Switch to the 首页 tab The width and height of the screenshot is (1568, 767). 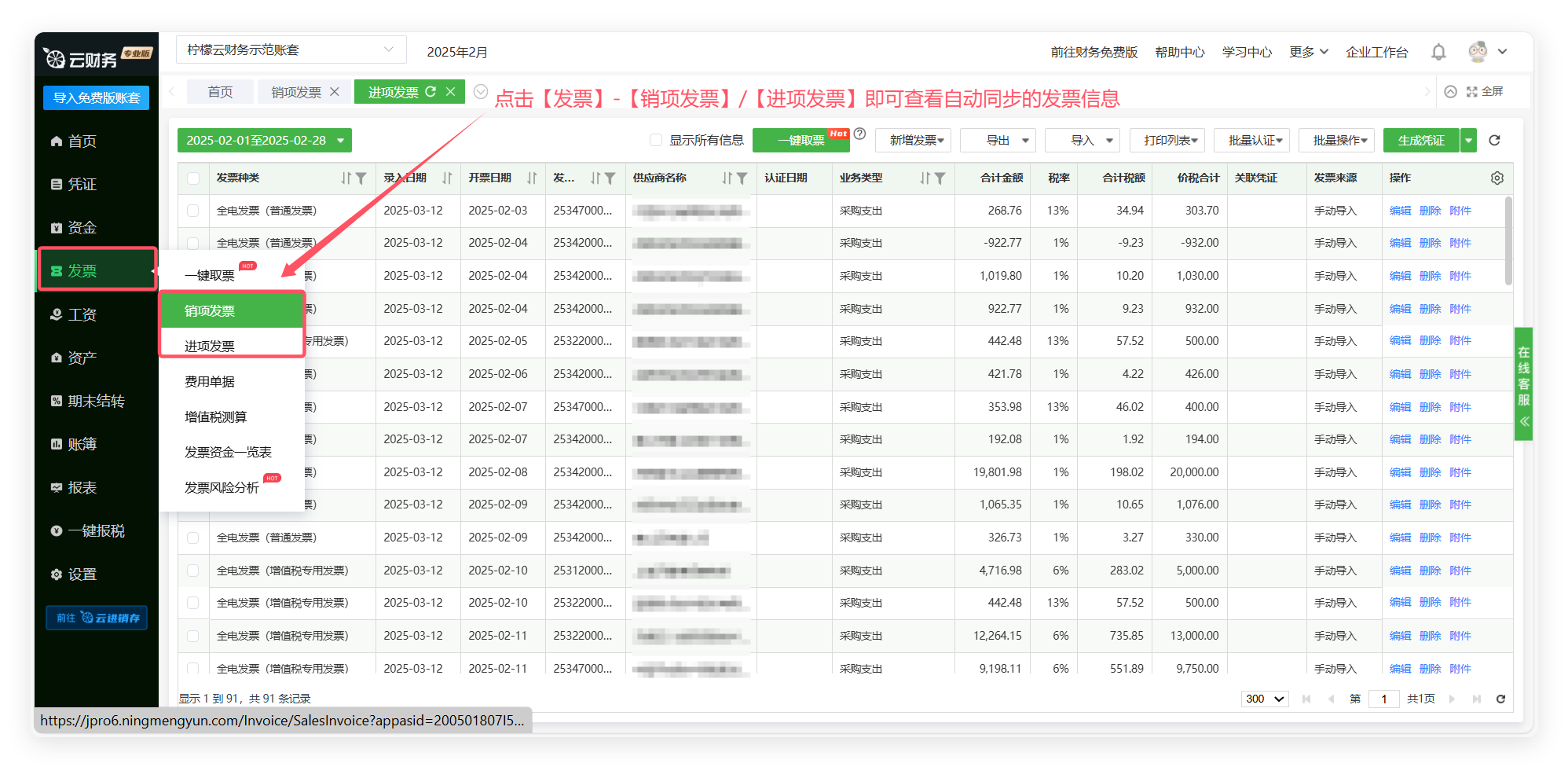(221, 92)
